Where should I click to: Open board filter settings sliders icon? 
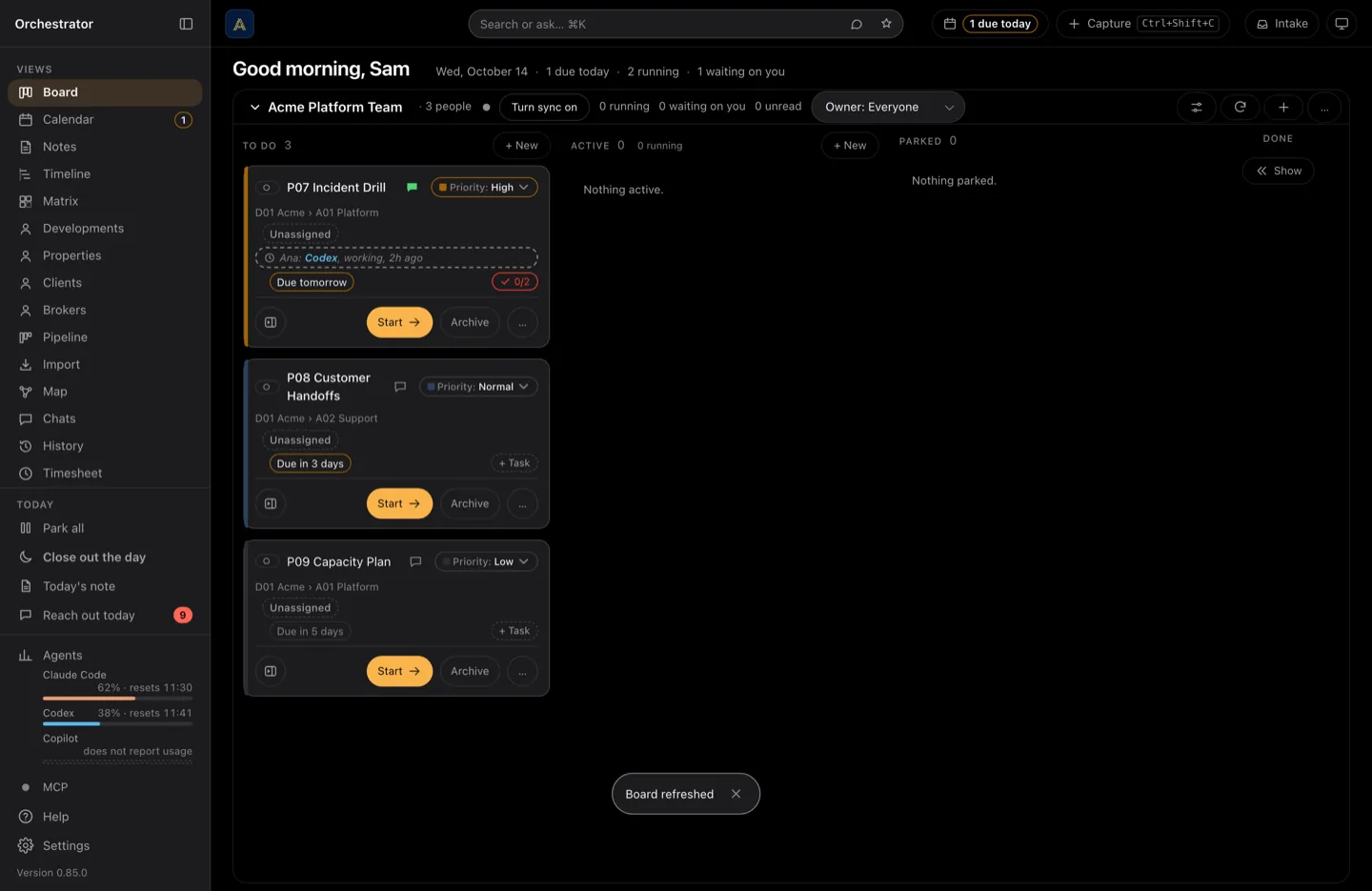pyautogui.click(x=1197, y=107)
